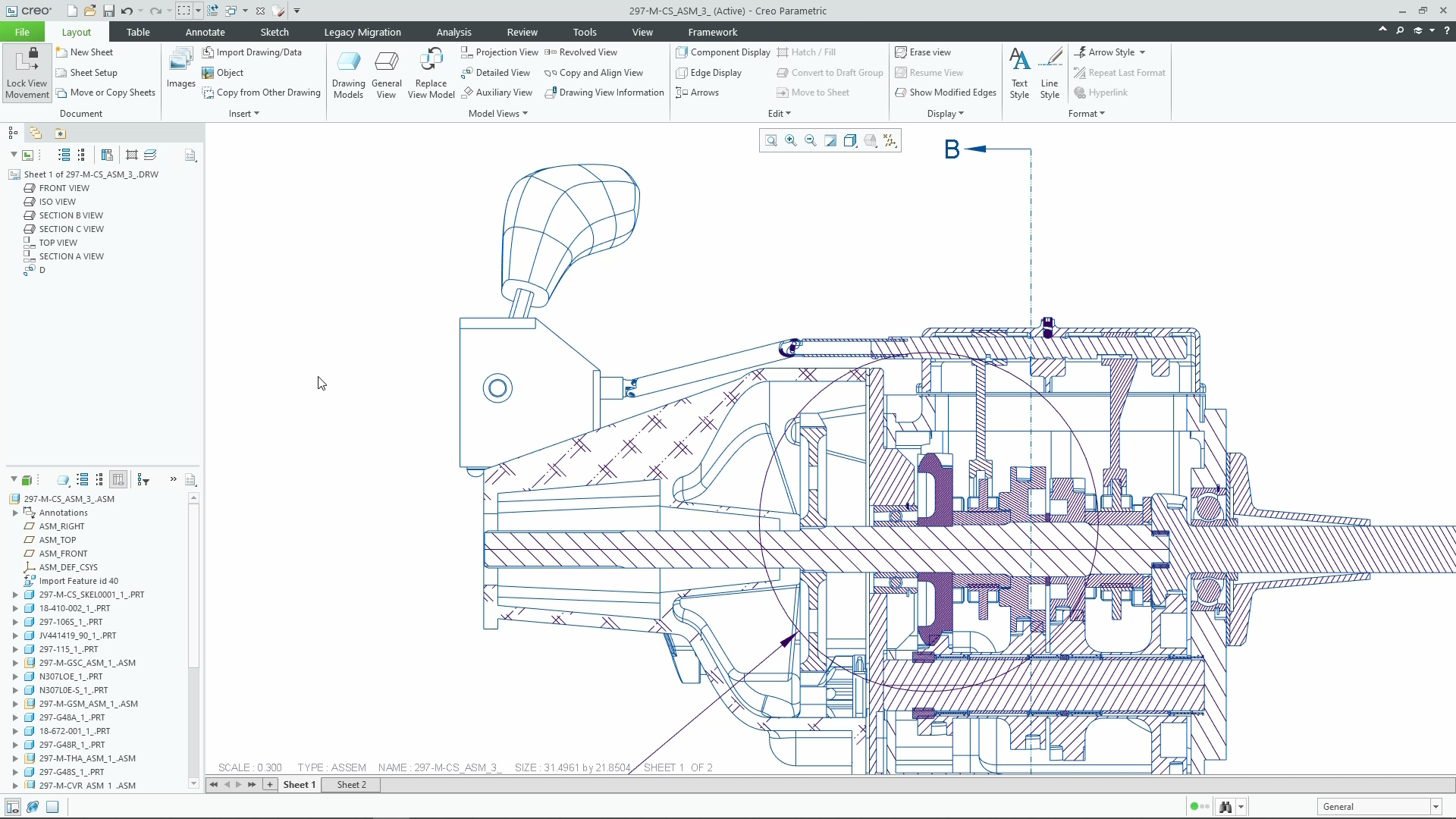1456x819 pixels.
Task: Expand the Edit group dropdown
Action: click(779, 114)
